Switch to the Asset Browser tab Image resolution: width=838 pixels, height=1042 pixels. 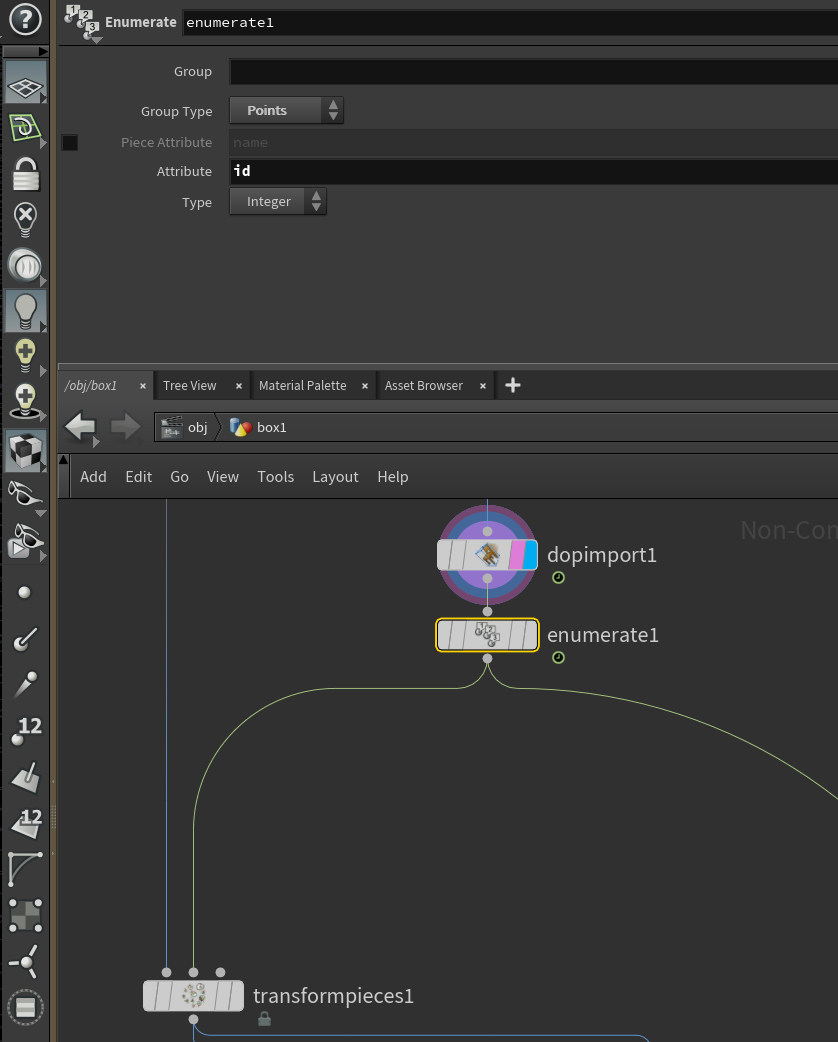(x=423, y=385)
